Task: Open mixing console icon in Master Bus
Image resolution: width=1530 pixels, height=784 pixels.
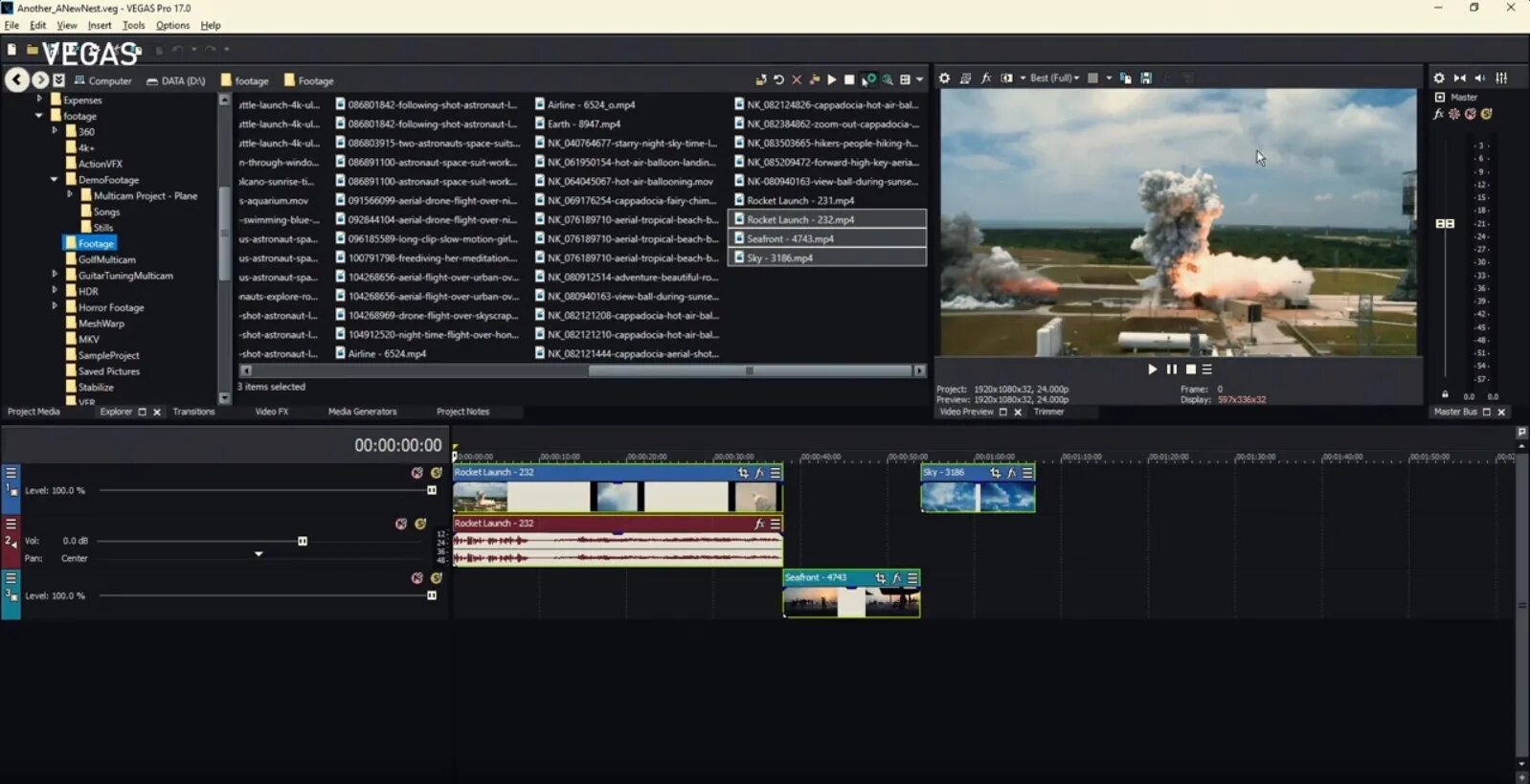Action: (1501, 78)
